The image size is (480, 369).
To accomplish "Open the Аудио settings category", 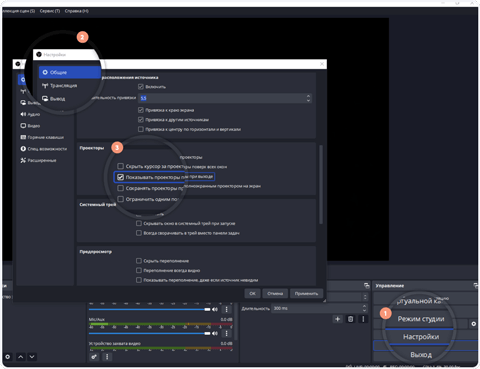I will (x=30, y=114).
